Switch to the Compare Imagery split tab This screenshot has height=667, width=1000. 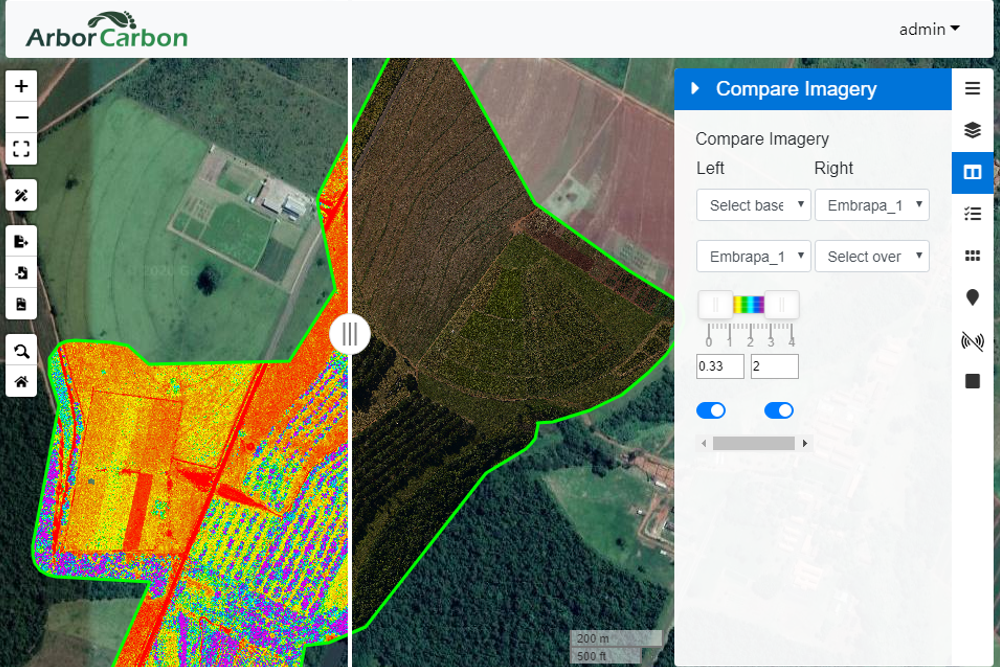tap(972, 172)
